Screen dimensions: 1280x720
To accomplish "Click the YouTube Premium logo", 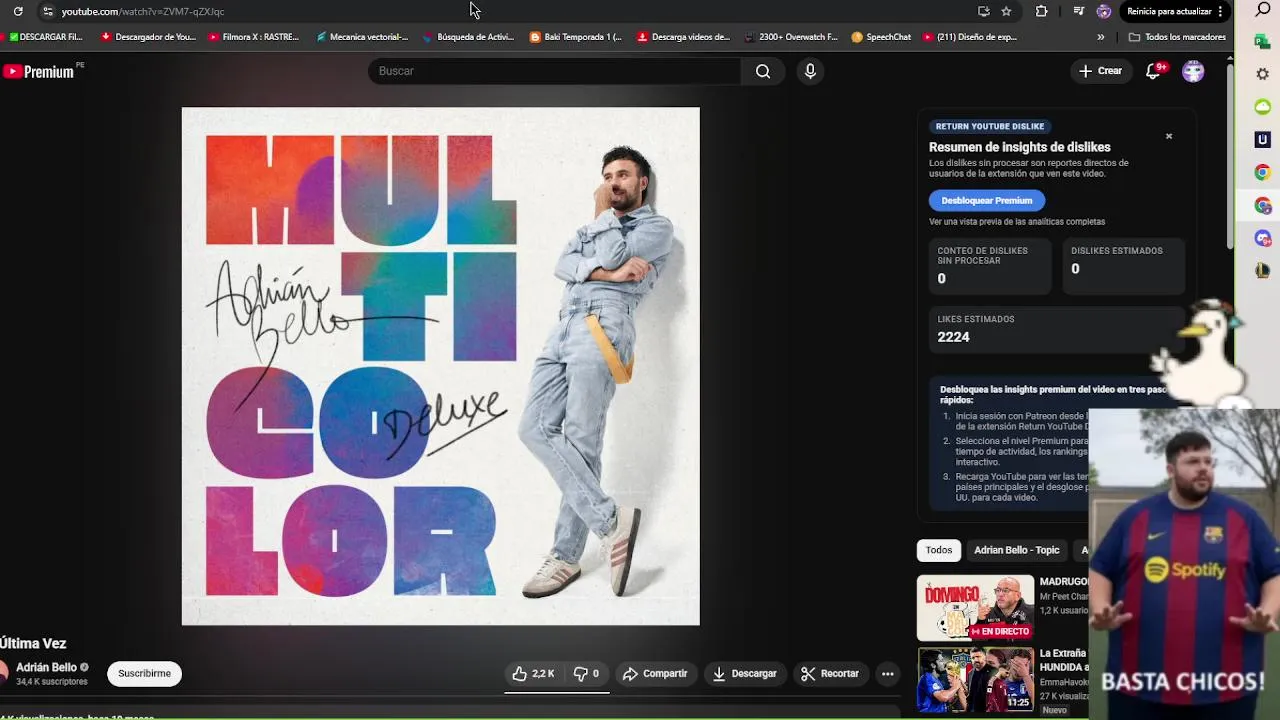I will (x=38, y=71).
